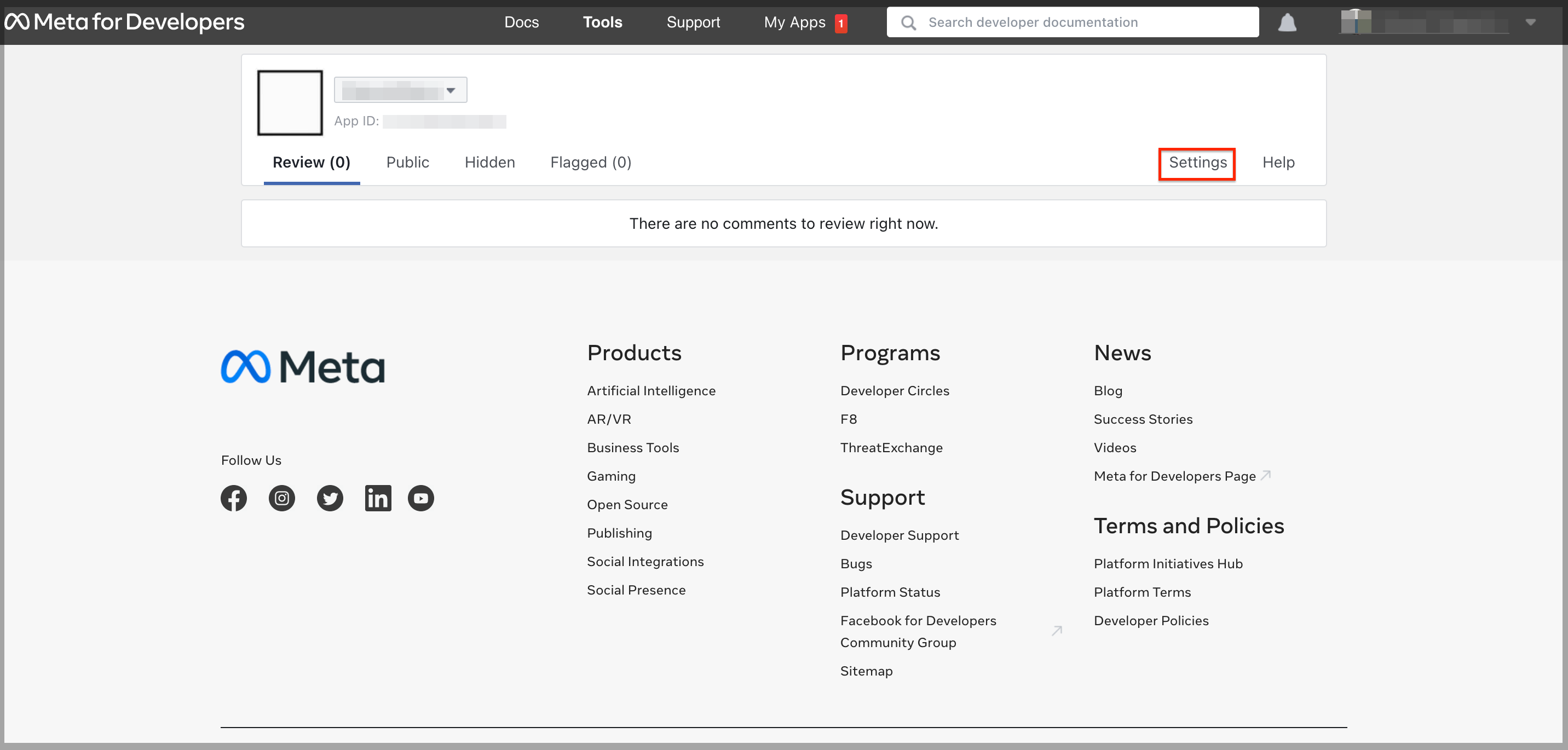
Task: Open the Platform Initiatives Hub link
Action: point(1167,564)
